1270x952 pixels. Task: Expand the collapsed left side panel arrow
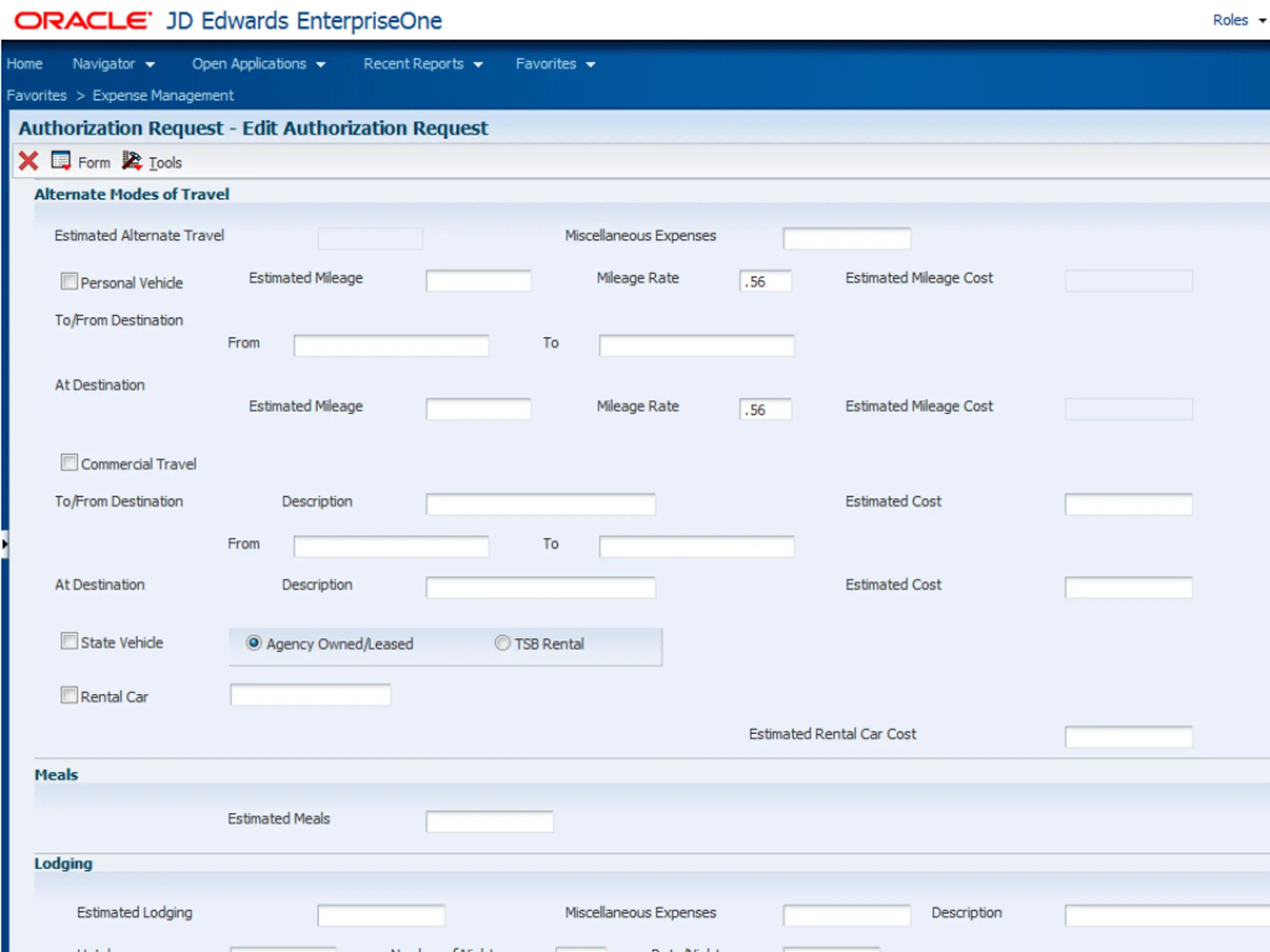[x=4, y=543]
